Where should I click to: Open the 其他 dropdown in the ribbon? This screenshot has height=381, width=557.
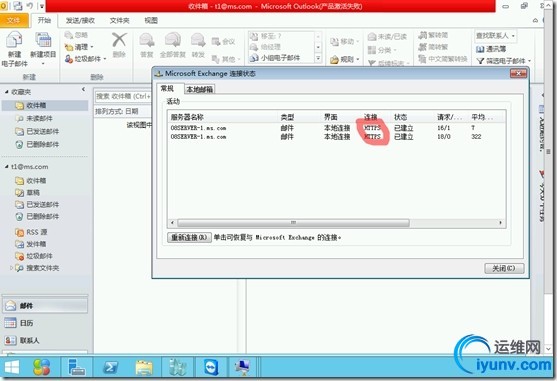click(x=227, y=59)
